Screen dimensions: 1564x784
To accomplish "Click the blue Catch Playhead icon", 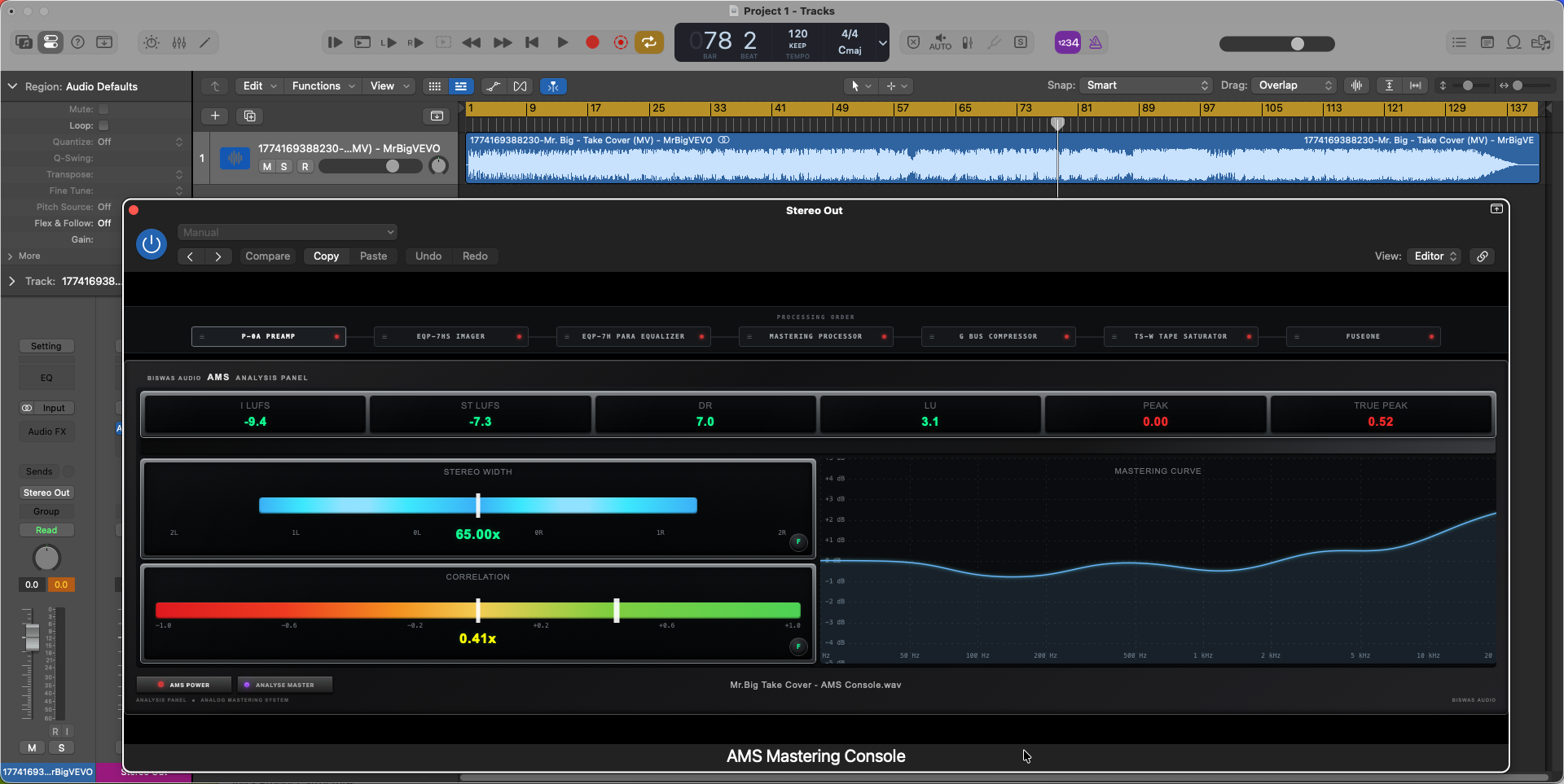I will click(553, 85).
